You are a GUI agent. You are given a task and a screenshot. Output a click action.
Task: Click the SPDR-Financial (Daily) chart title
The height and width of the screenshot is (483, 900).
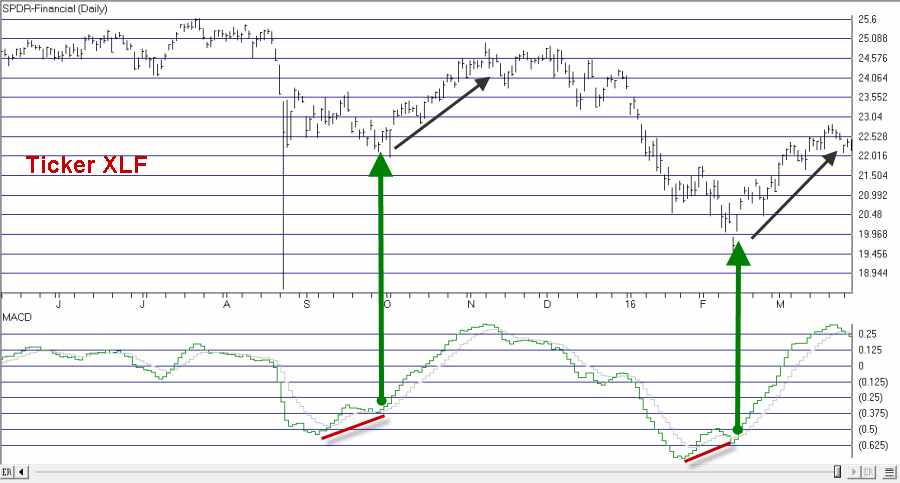pos(55,9)
